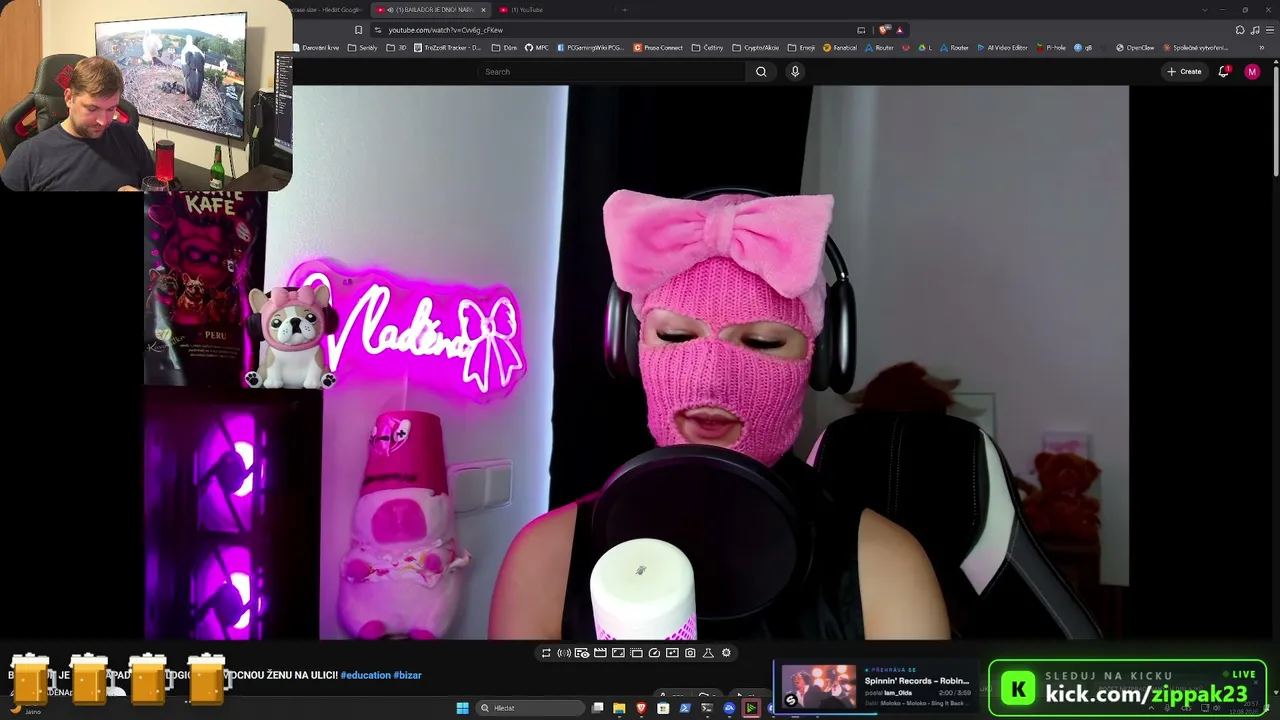This screenshot has width=1280, height=720.
Task: Open the Windows Start menu
Action: click(462, 708)
